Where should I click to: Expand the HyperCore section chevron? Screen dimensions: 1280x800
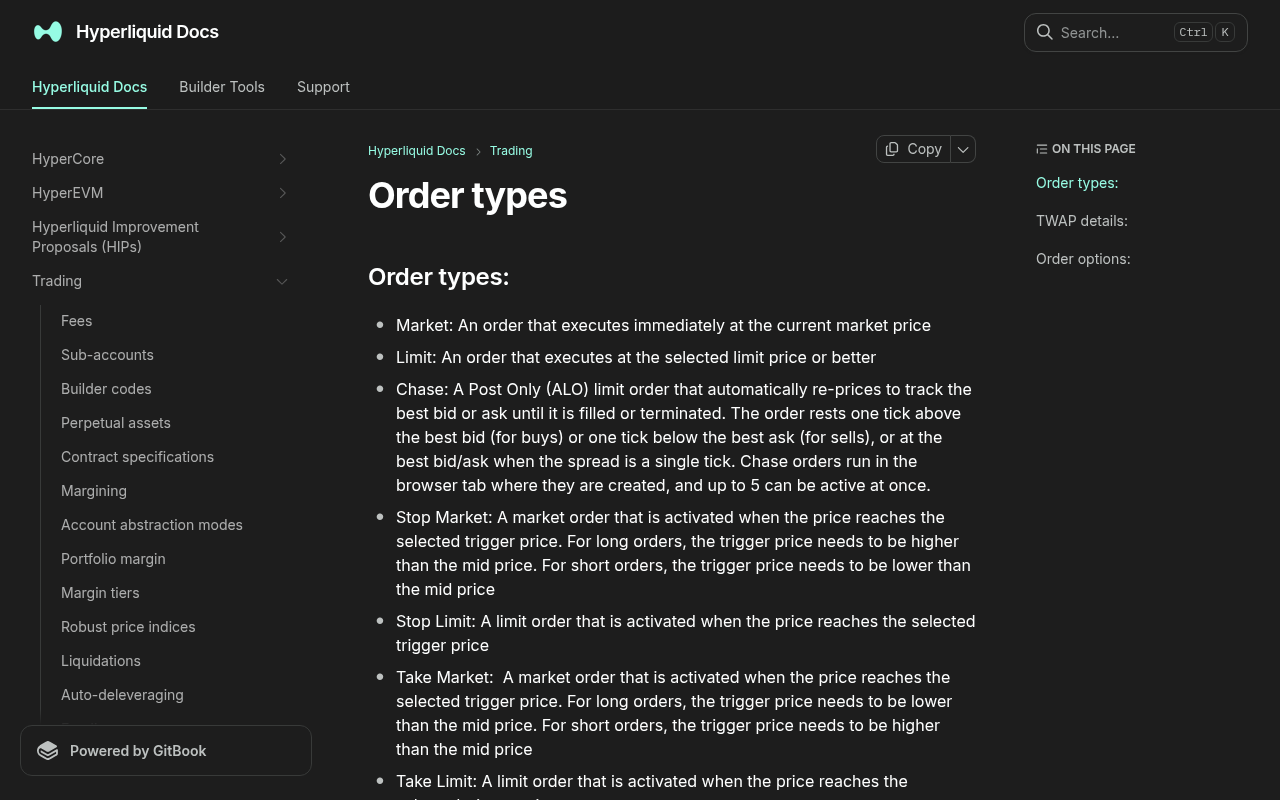click(x=282, y=159)
